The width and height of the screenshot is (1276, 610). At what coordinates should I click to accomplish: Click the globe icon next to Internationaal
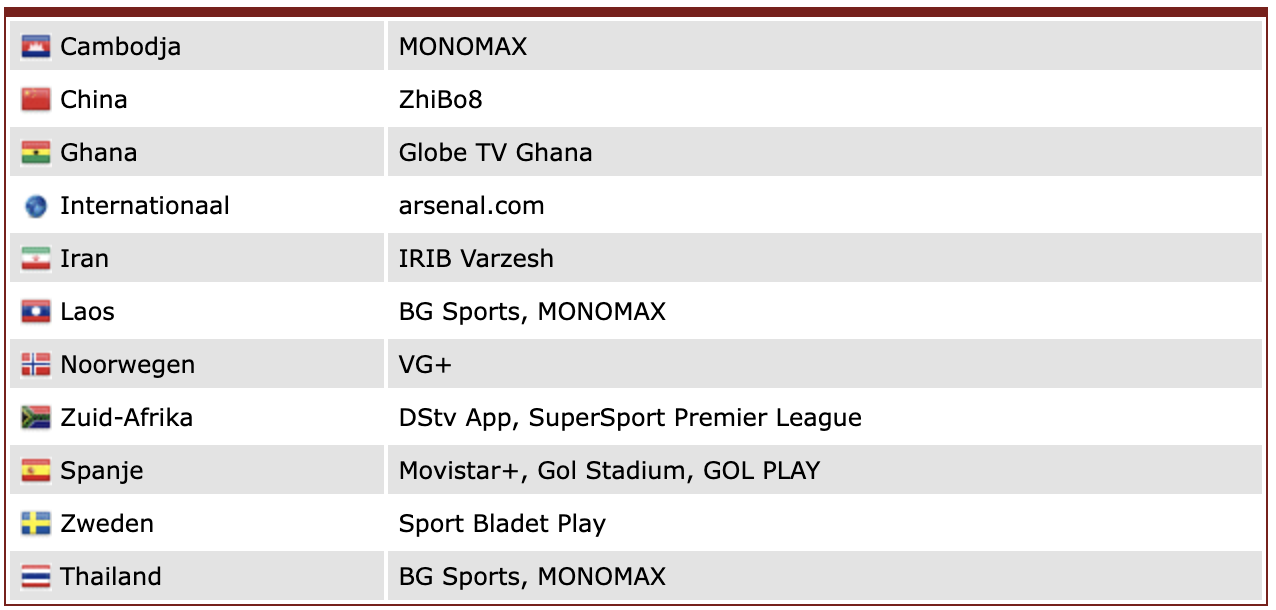pyautogui.click(x=36, y=206)
